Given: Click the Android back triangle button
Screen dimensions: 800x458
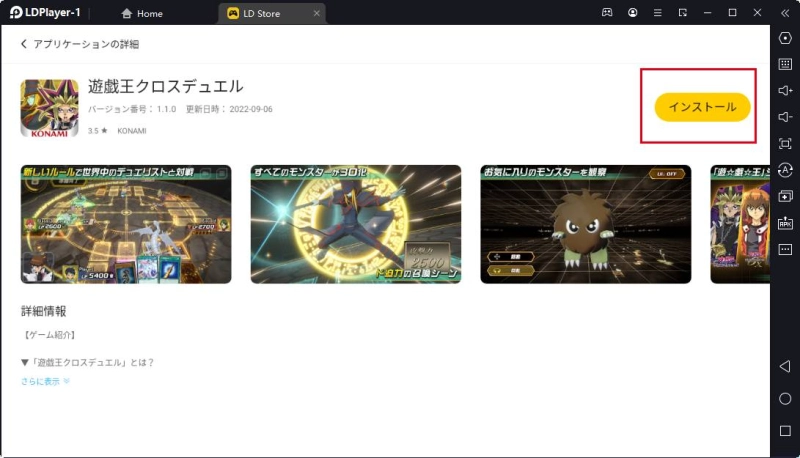Looking at the screenshot, I should tap(785, 366).
